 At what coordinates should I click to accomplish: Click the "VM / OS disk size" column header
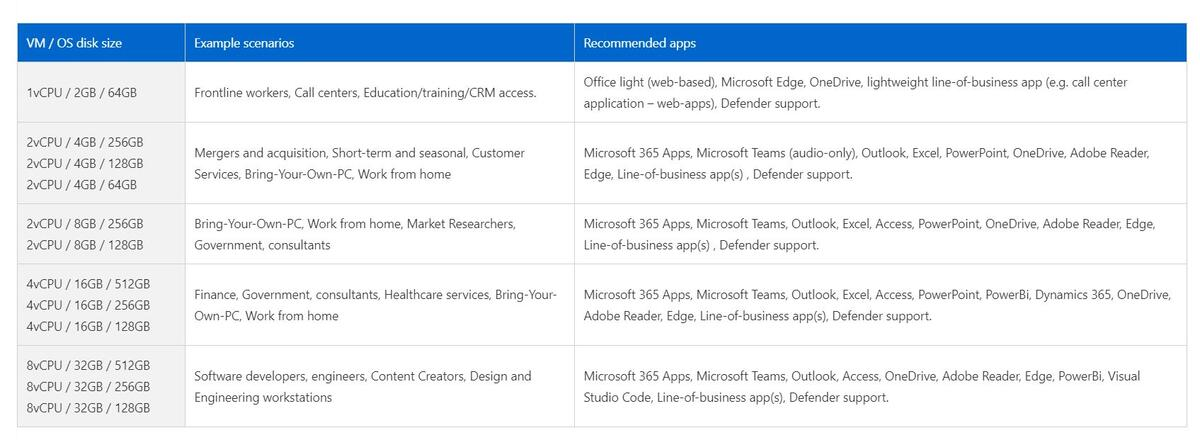coord(75,43)
